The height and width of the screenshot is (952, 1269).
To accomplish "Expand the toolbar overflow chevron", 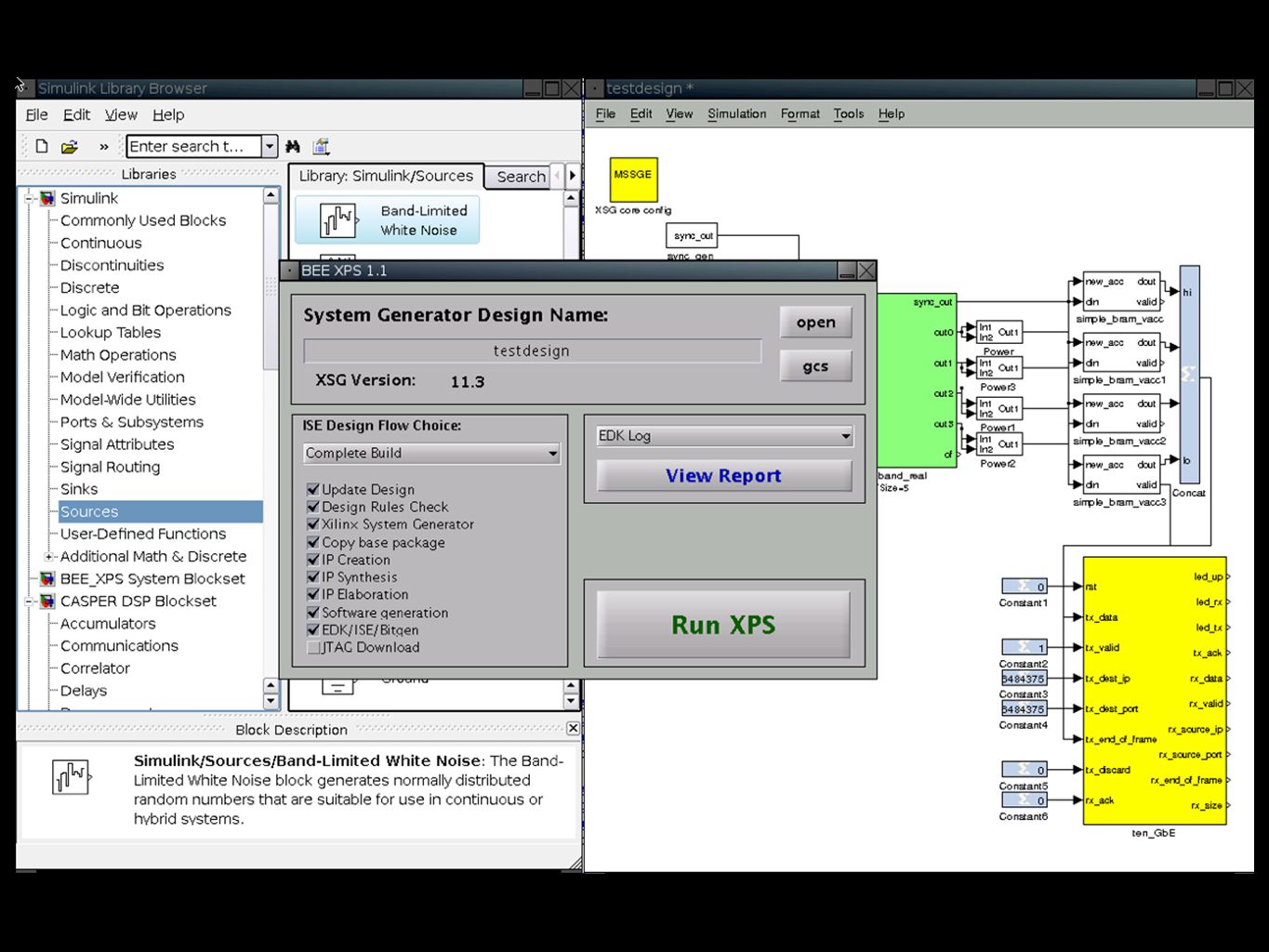I will 104,147.
